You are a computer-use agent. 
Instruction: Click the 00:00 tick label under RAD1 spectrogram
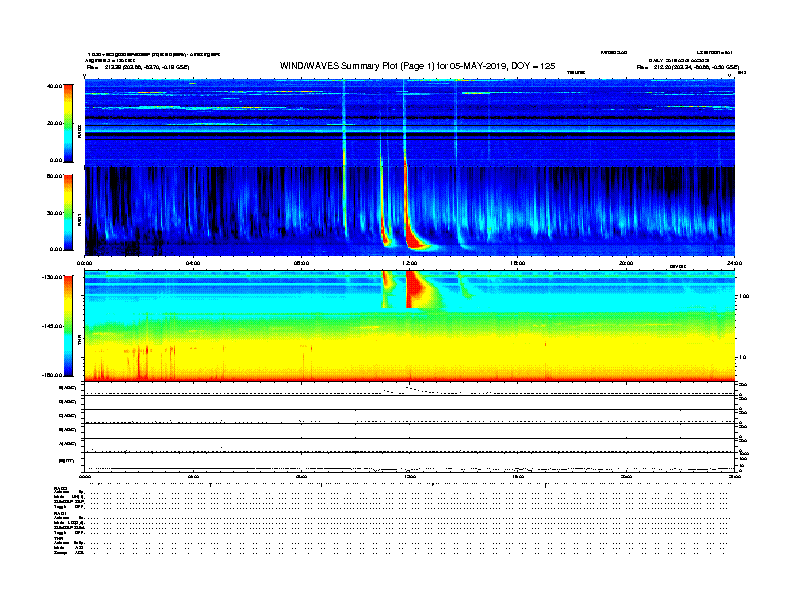(84, 263)
